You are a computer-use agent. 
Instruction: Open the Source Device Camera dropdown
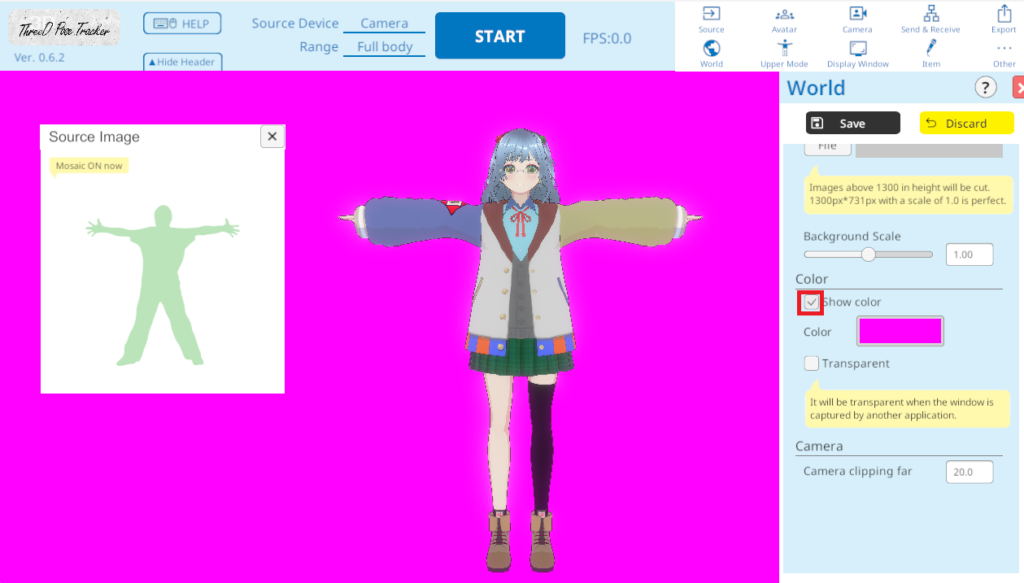384,24
